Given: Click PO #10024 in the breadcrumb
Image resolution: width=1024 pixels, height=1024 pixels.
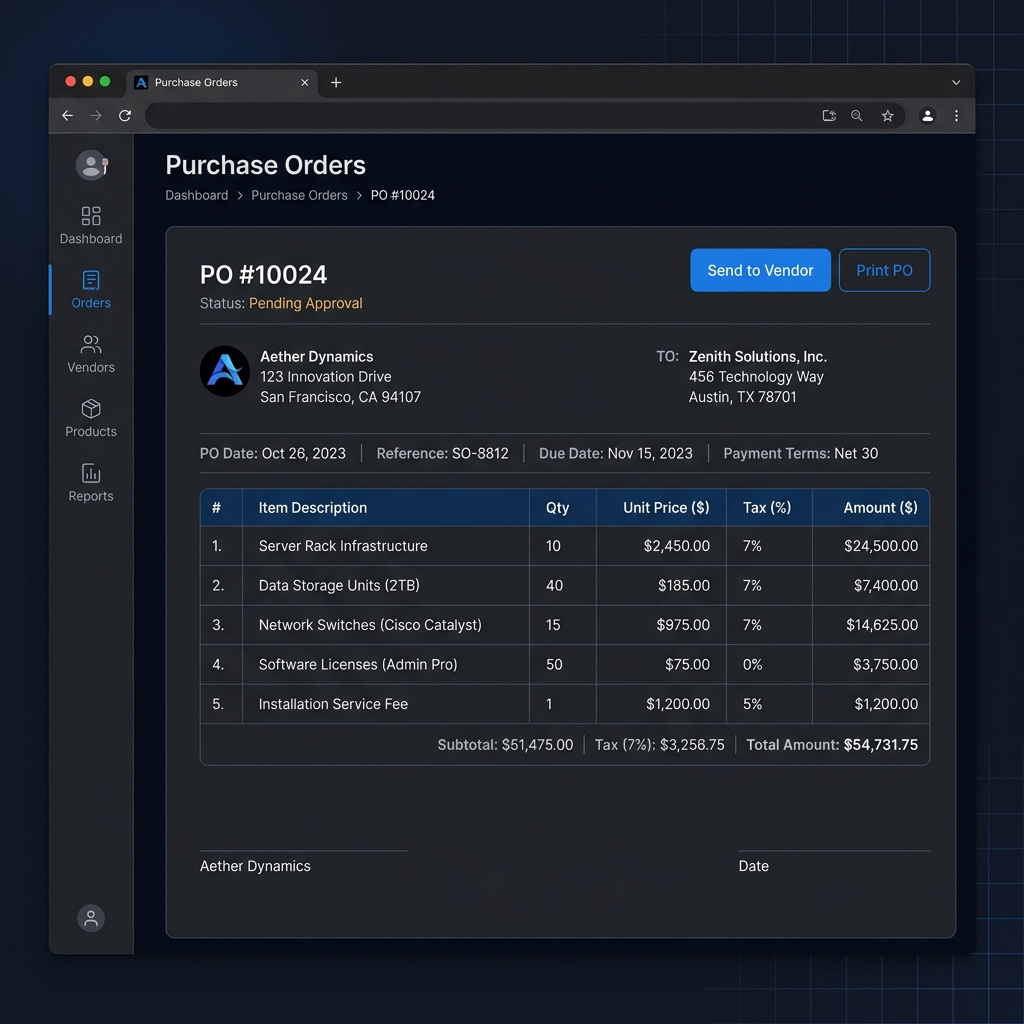Looking at the screenshot, I should pos(402,195).
